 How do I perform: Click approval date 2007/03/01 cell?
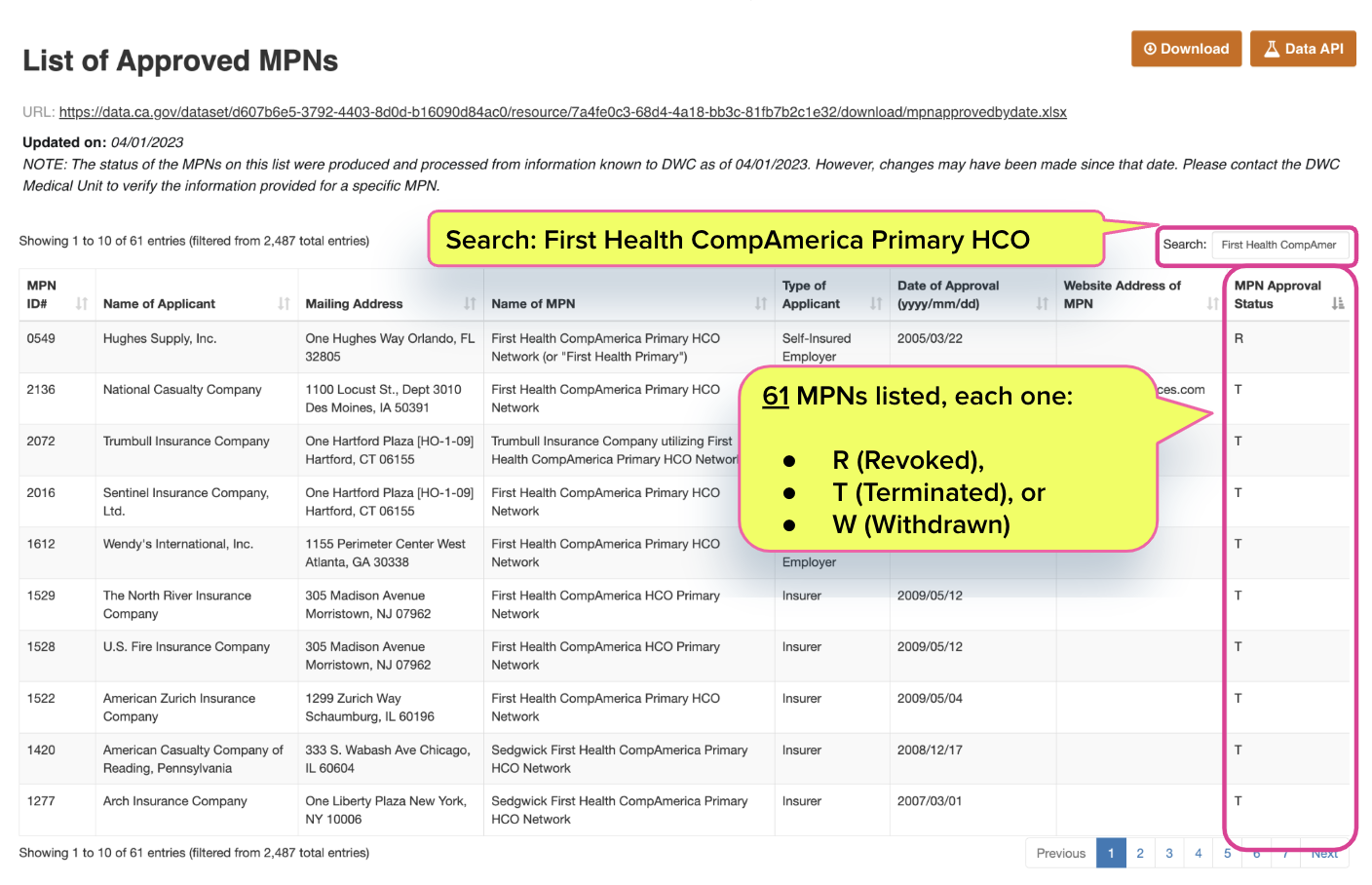972,810
